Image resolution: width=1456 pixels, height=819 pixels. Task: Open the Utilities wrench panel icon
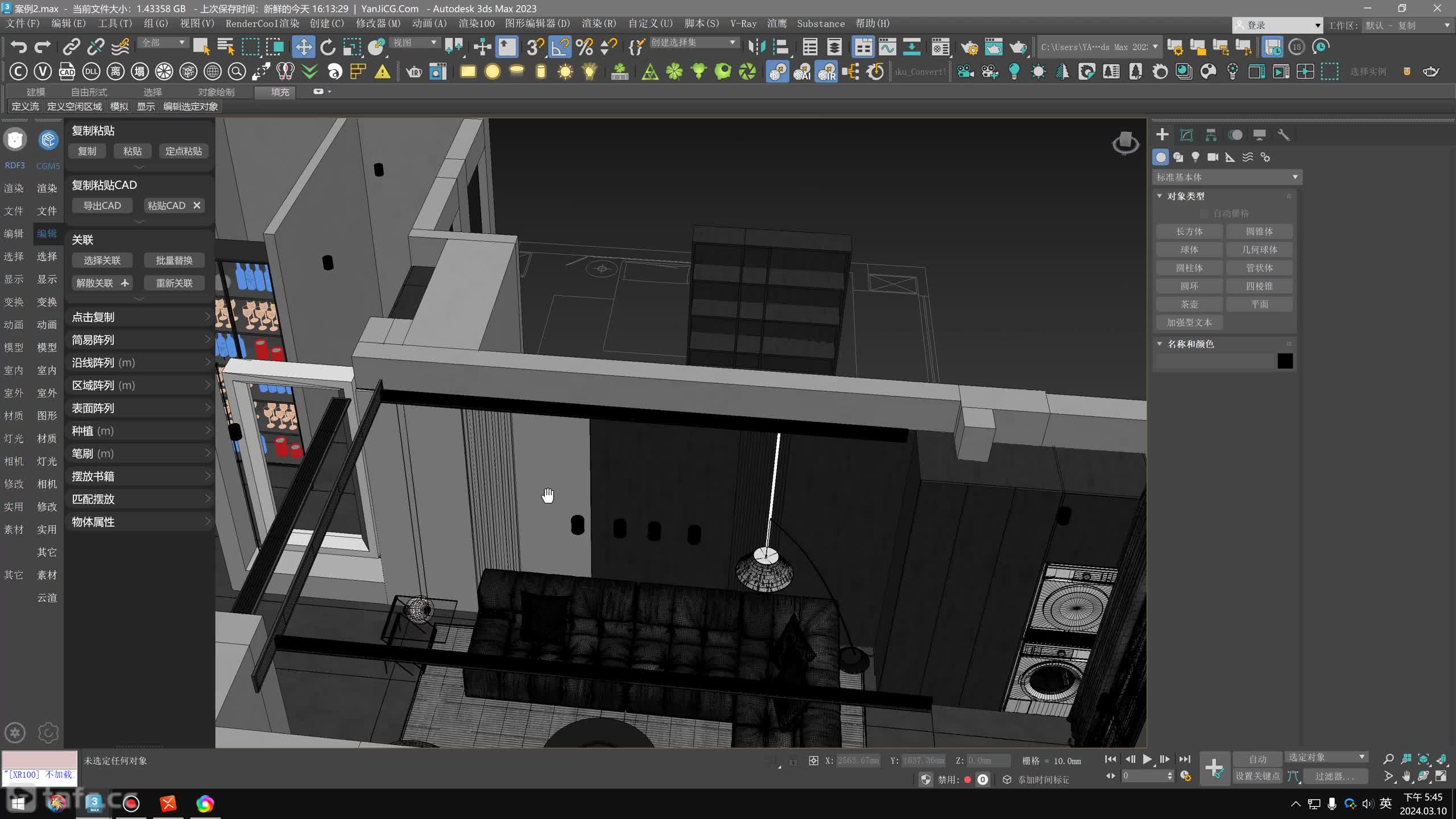pyautogui.click(x=1284, y=135)
